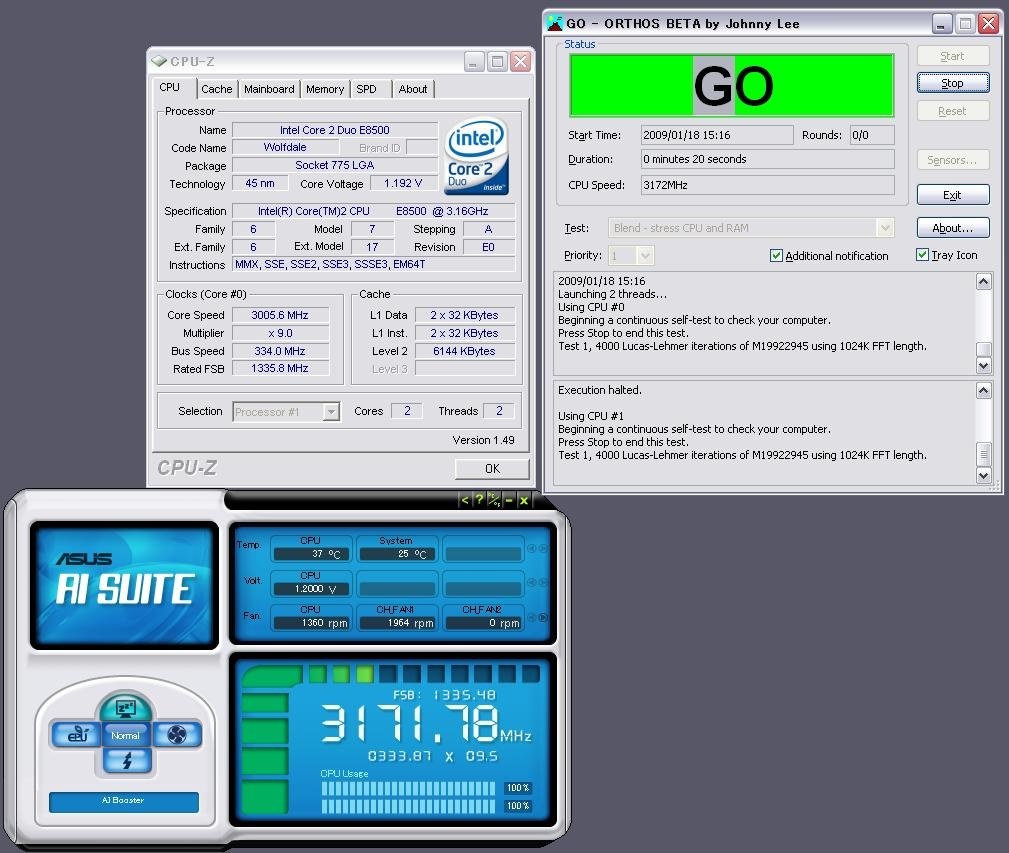Click CPU temperature '37 °C' in AI Suite
The image size is (1009, 853).
coord(311,554)
